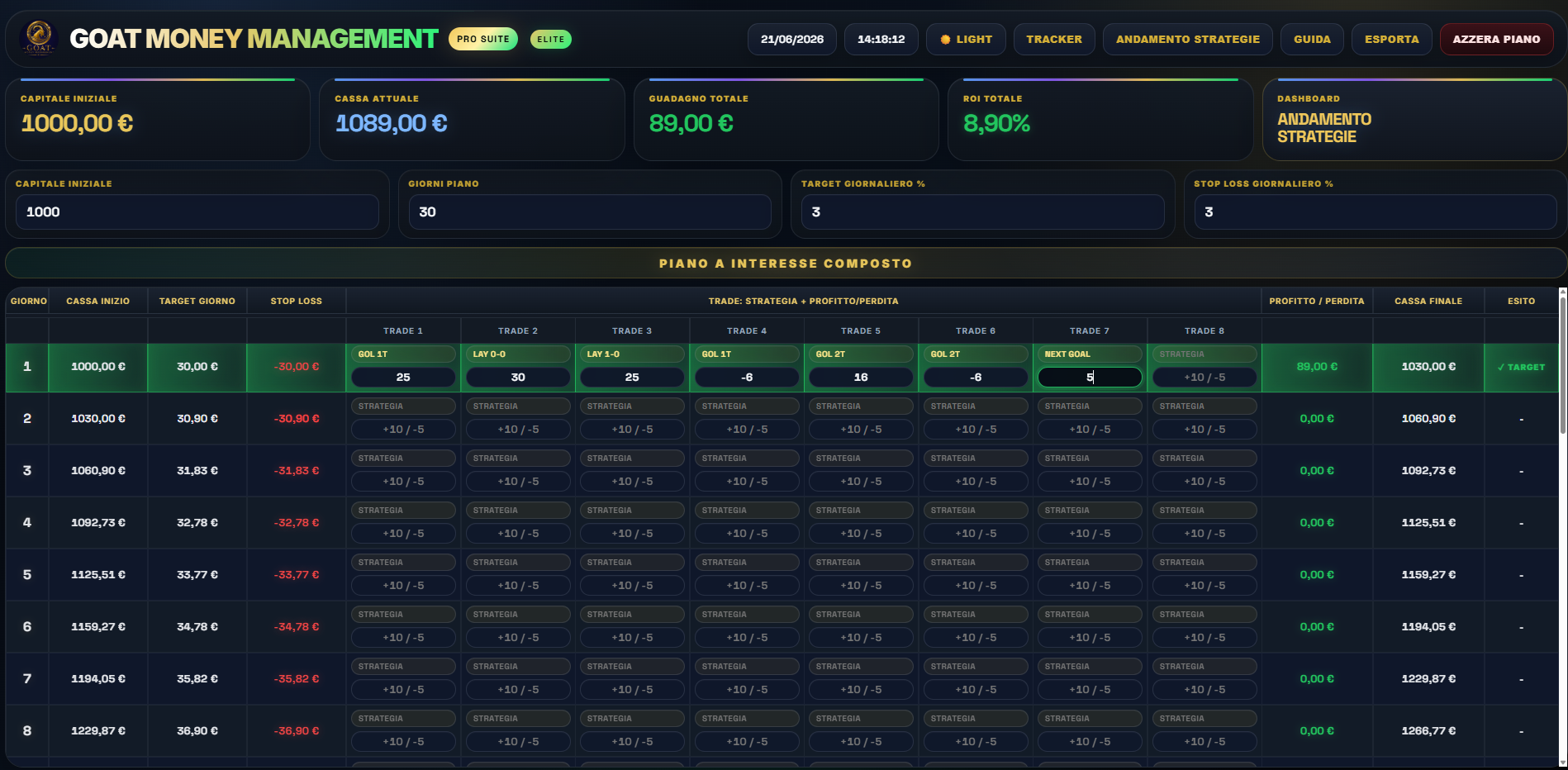Open day 6 Trade 6 STRATEGIA dropdown
The height and width of the screenshot is (770, 1568).
pos(976,614)
